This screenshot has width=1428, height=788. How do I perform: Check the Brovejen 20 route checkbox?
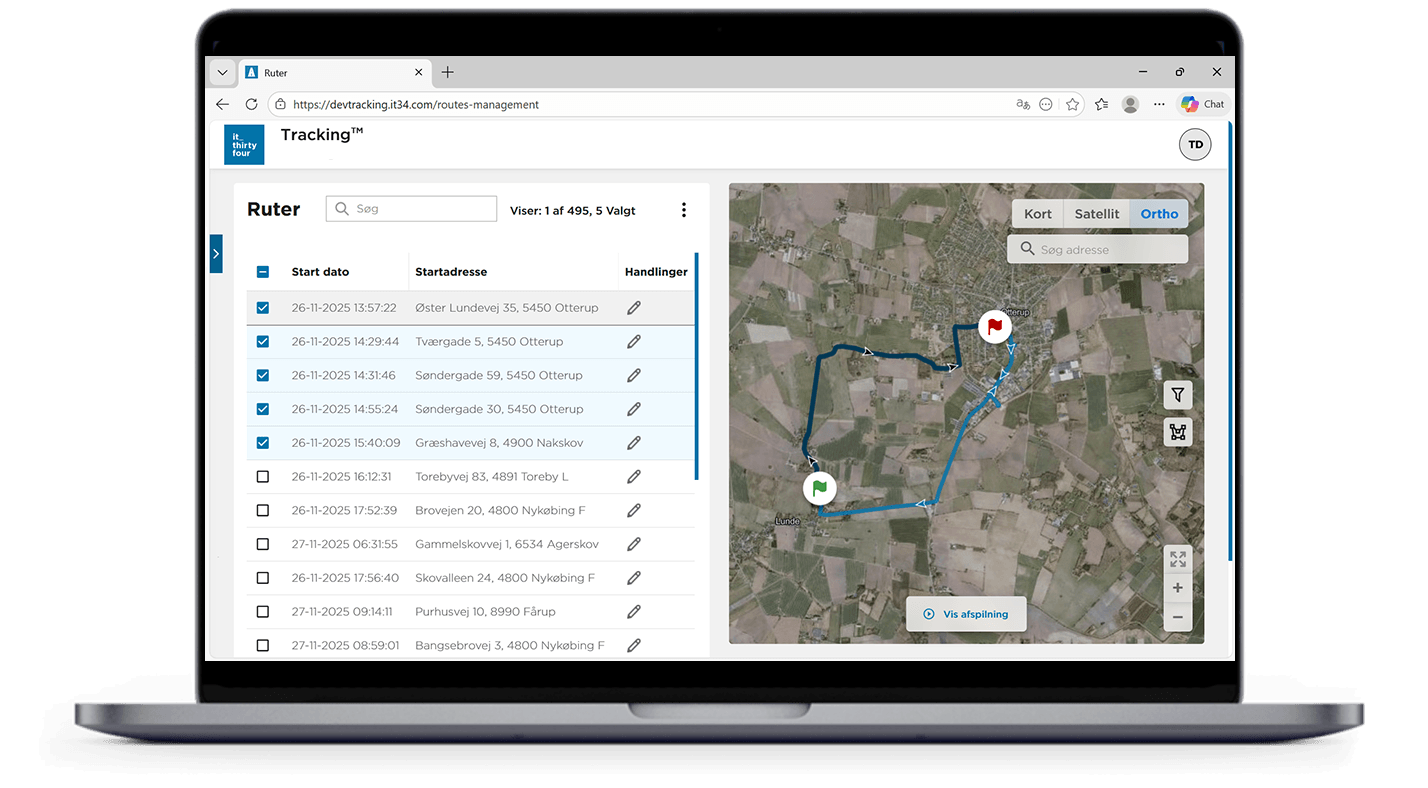coord(263,510)
